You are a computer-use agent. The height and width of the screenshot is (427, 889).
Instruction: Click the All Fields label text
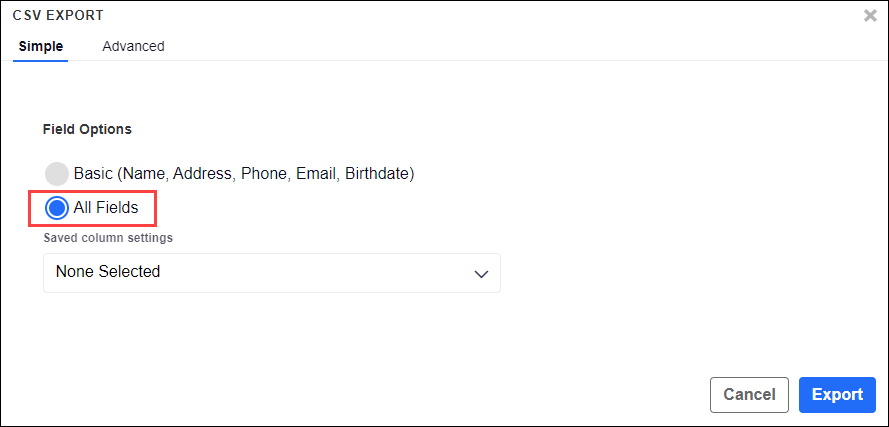click(105, 208)
